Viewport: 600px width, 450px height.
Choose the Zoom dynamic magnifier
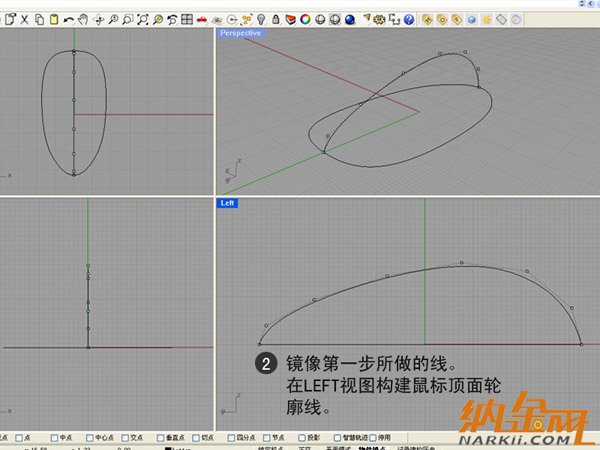(113, 19)
